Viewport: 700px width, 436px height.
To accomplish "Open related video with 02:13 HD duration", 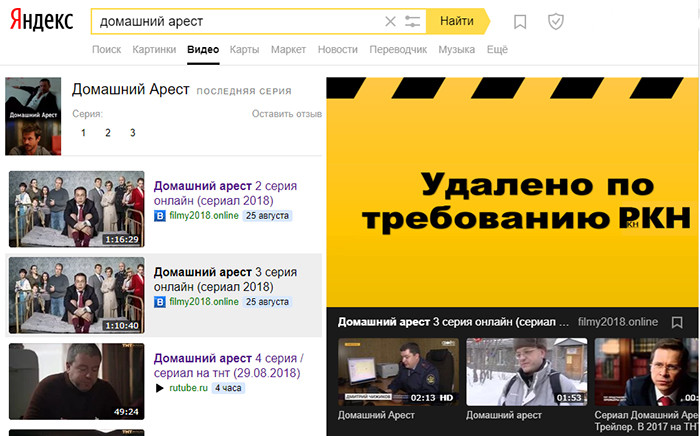I will coord(396,370).
